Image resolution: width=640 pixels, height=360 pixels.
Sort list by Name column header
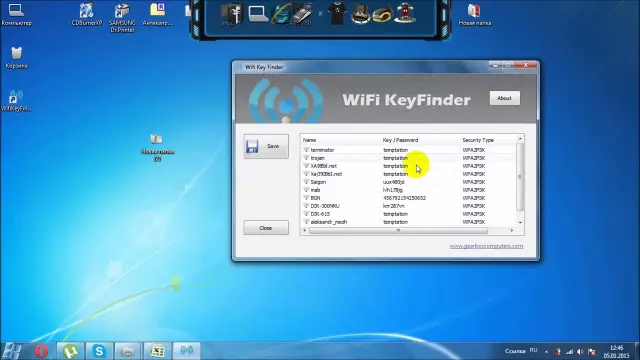[309, 140]
